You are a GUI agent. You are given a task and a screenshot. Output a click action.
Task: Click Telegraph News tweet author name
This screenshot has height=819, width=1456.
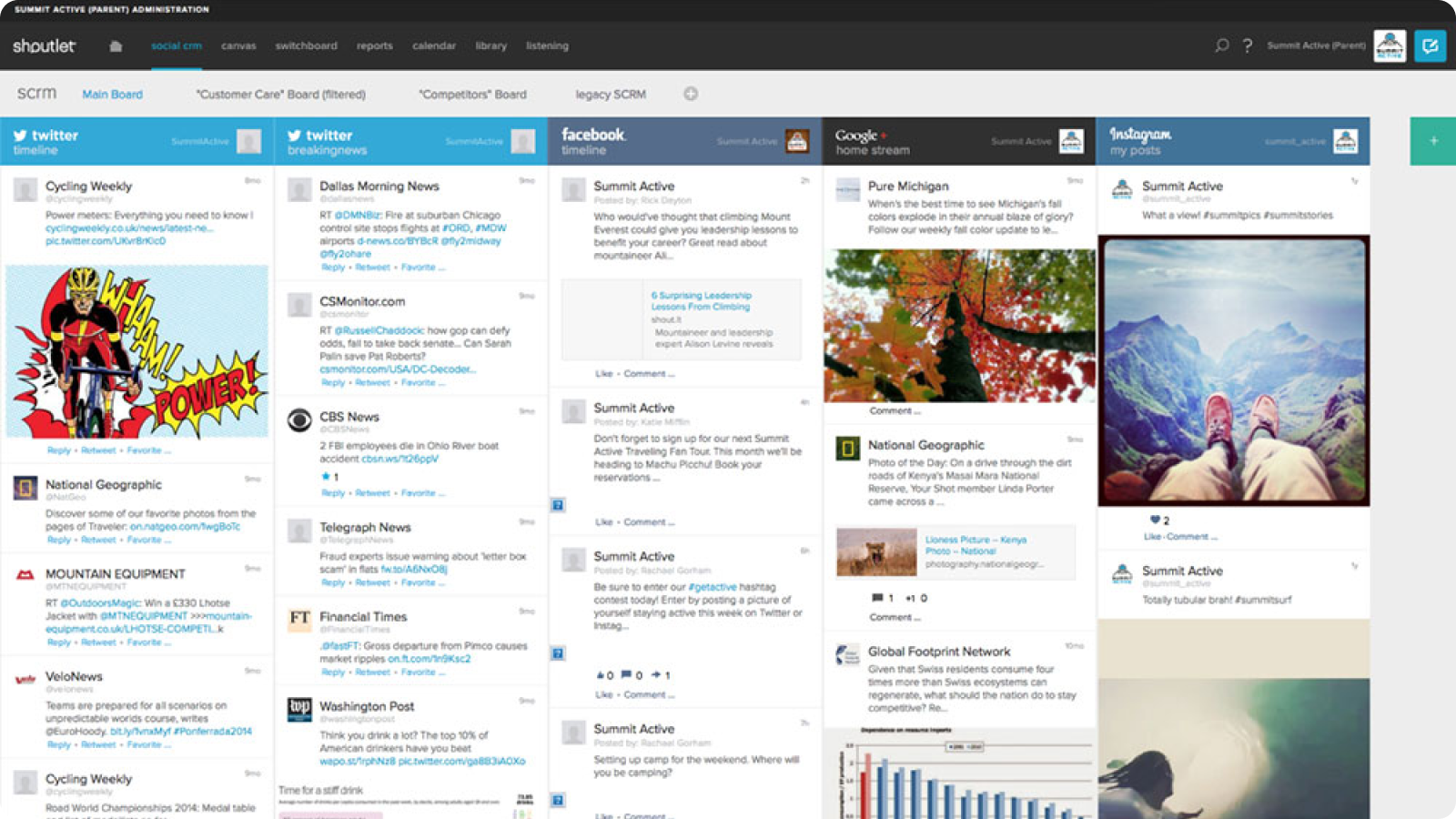point(365,527)
